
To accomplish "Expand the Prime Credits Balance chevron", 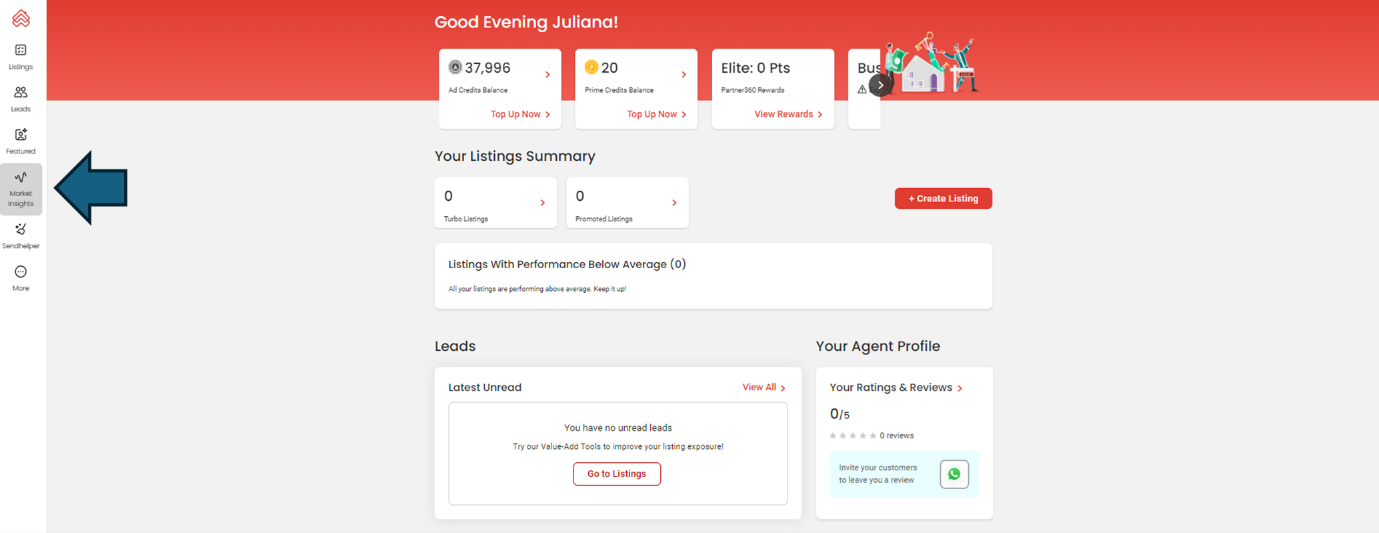I will pos(684,75).
